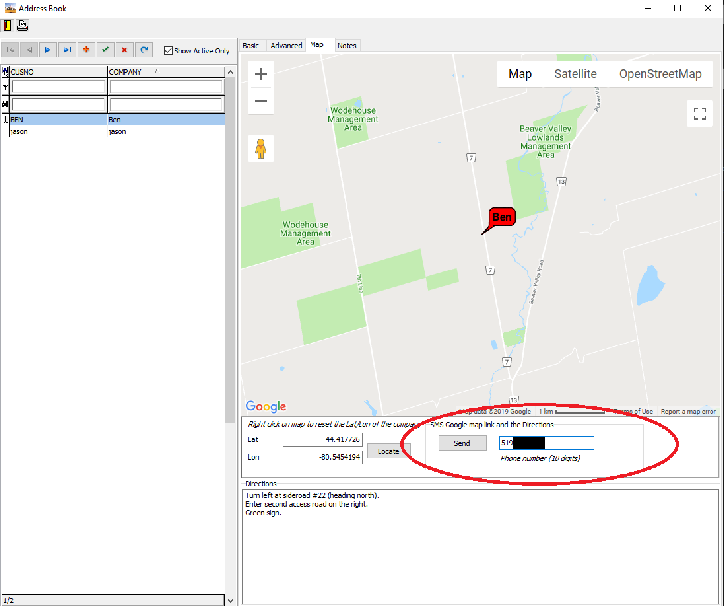Image resolution: width=724 pixels, height=606 pixels.
Task: Click the filter row funnel icon
Action: pos(5,87)
